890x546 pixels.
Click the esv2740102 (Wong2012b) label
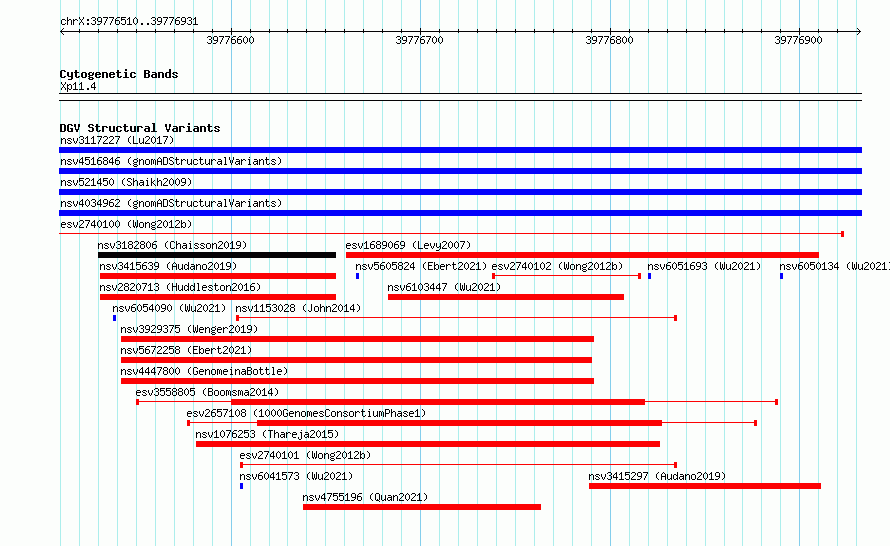(x=557, y=266)
